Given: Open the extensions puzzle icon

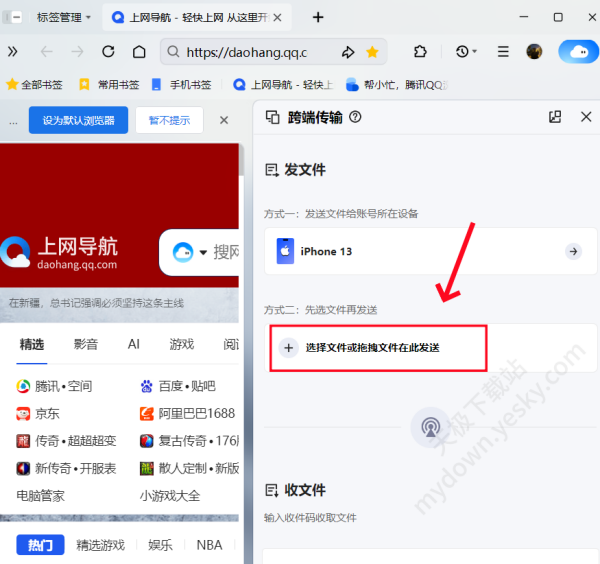Looking at the screenshot, I should tap(421, 52).
